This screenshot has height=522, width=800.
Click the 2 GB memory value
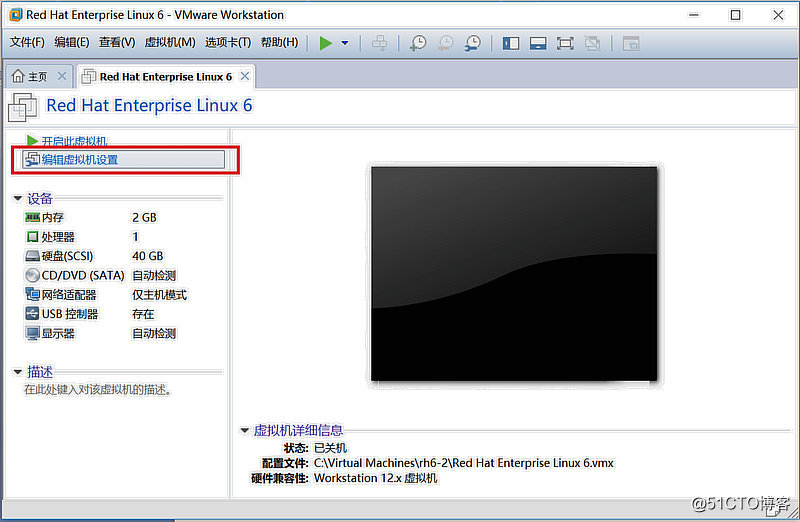pyautogui.click(x=144, y=217)
